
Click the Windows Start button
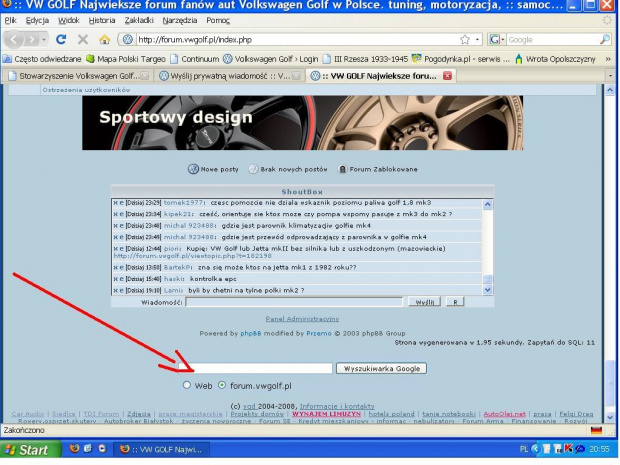point(31,450)
